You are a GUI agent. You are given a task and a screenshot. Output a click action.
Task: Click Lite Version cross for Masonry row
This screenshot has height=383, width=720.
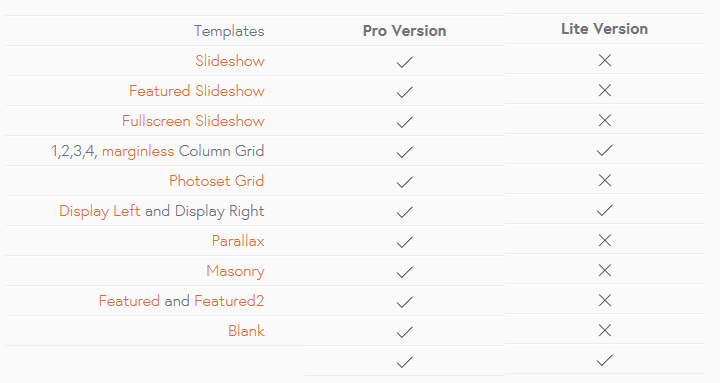[x=605, y=270]
